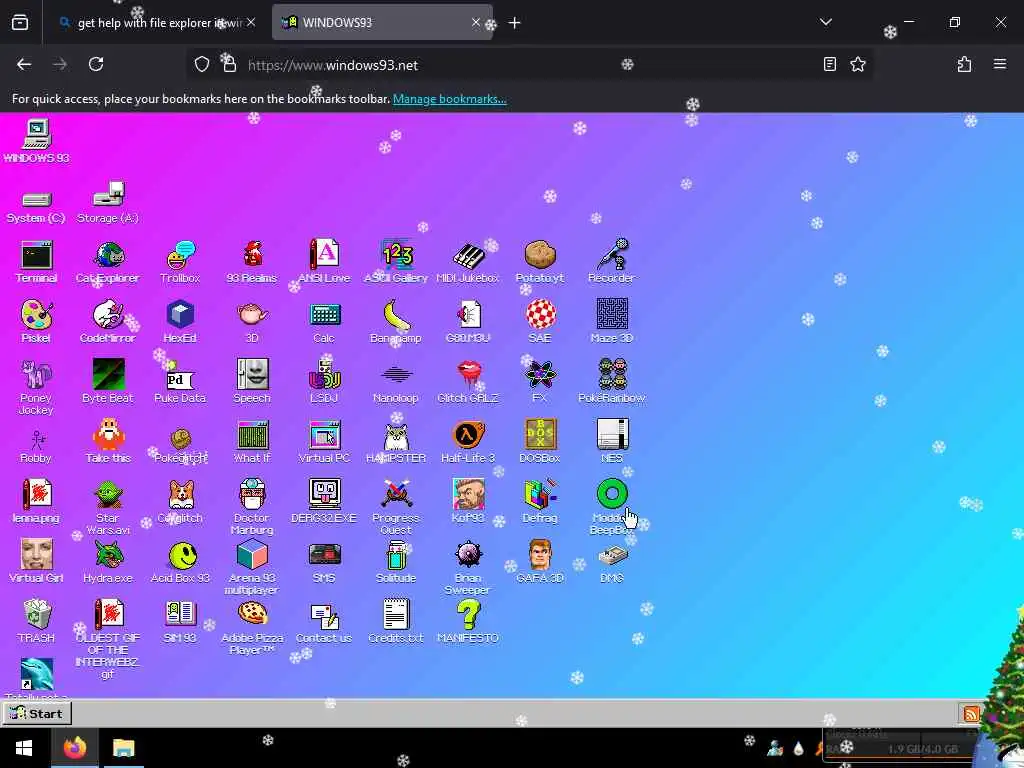Image resolution: width=1024 pixels, height=768 pixels.
Task: Open Glitch GRLZ lips icon
Action: click(x=468, y=382)
